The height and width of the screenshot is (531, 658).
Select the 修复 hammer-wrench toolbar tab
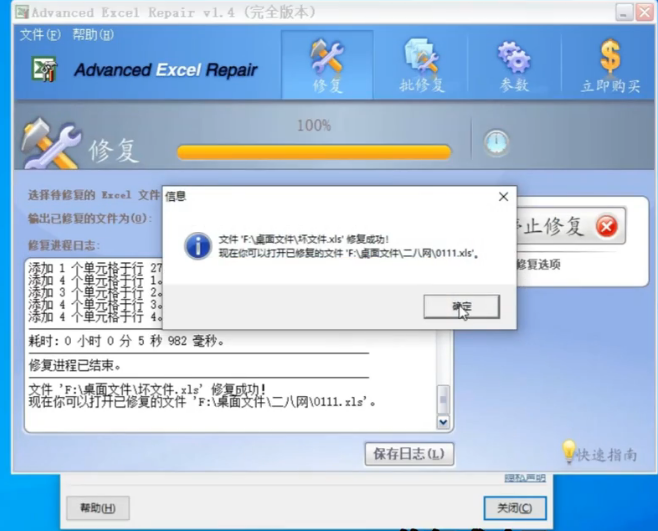point(327,65)
